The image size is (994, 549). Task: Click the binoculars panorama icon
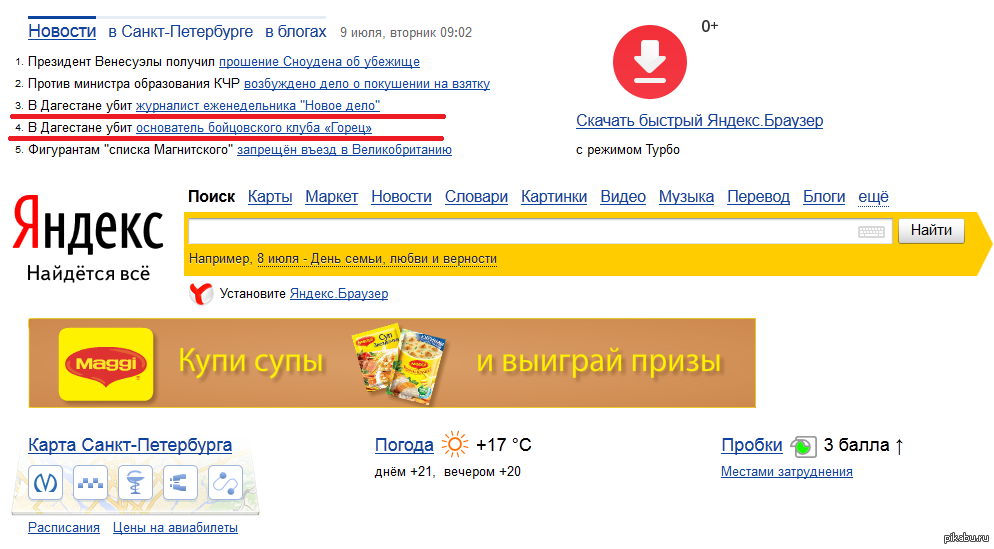point(180,484)
